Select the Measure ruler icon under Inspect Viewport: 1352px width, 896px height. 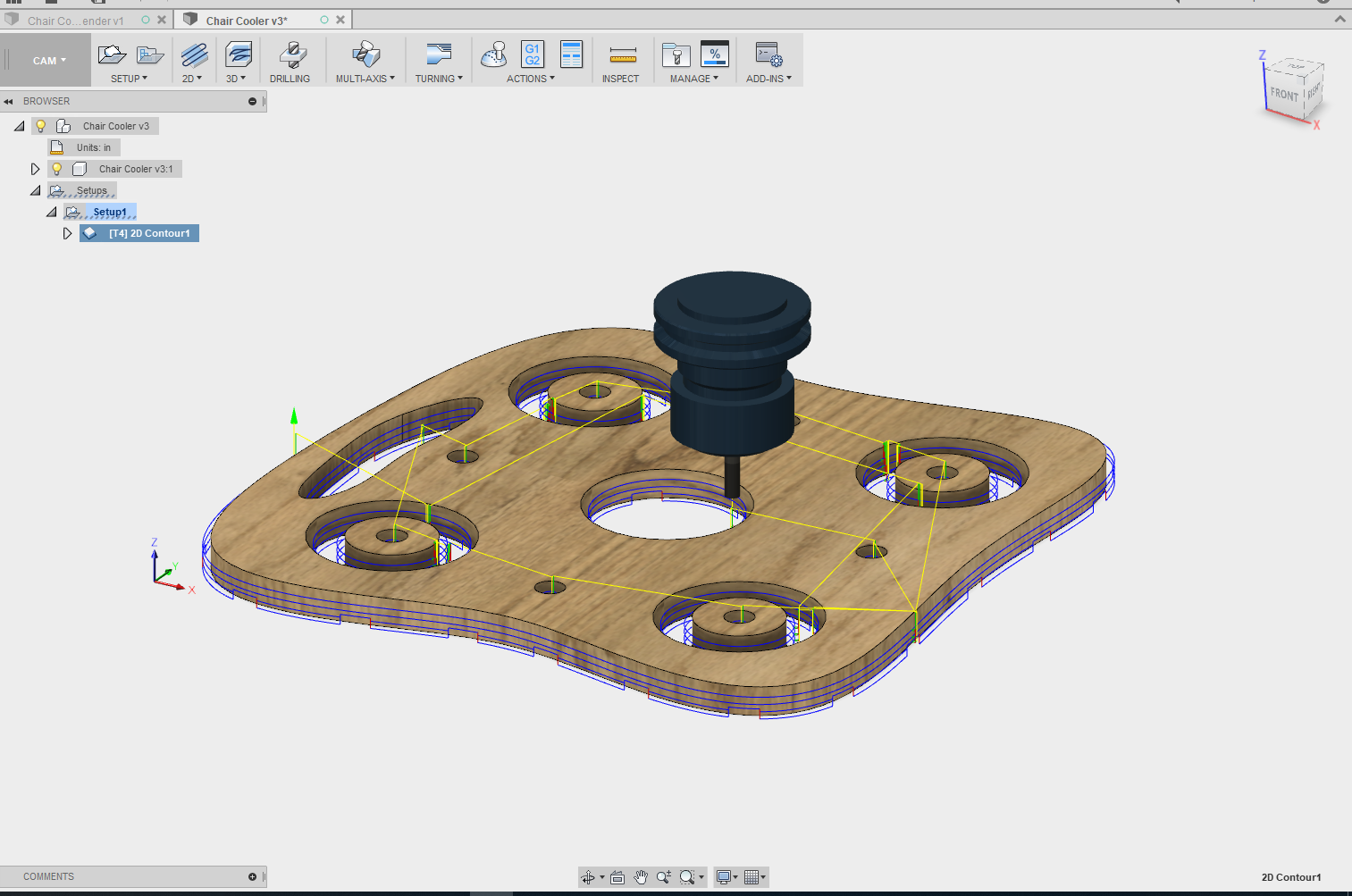622,55
